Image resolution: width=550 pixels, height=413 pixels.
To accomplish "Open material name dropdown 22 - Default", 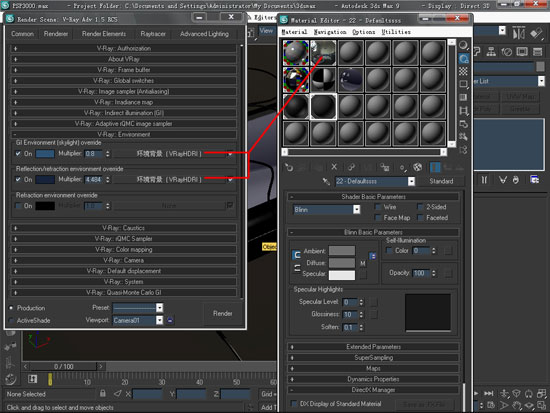I will tap(411, 181).
